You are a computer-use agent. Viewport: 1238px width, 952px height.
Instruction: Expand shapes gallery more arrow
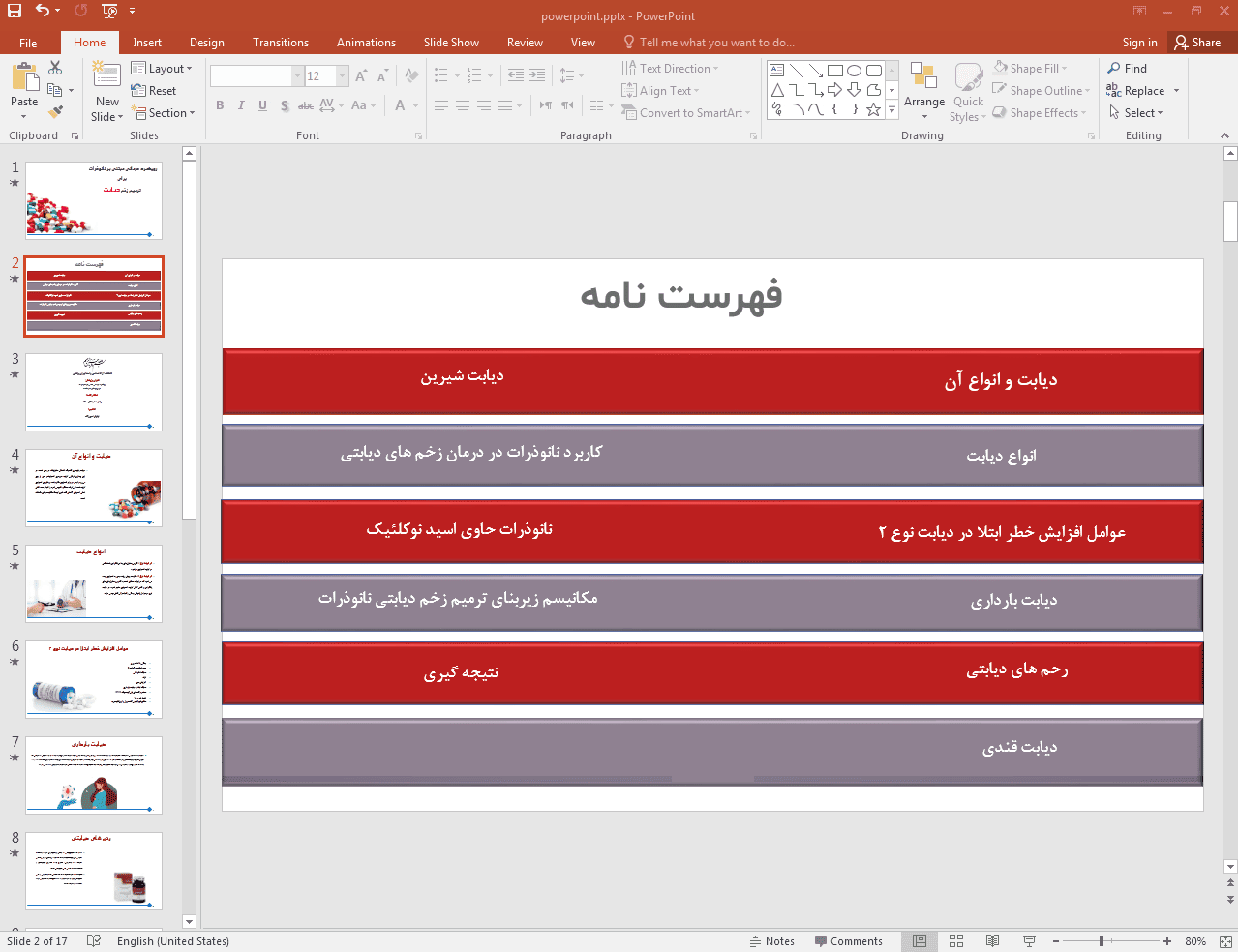pos(891,110)
